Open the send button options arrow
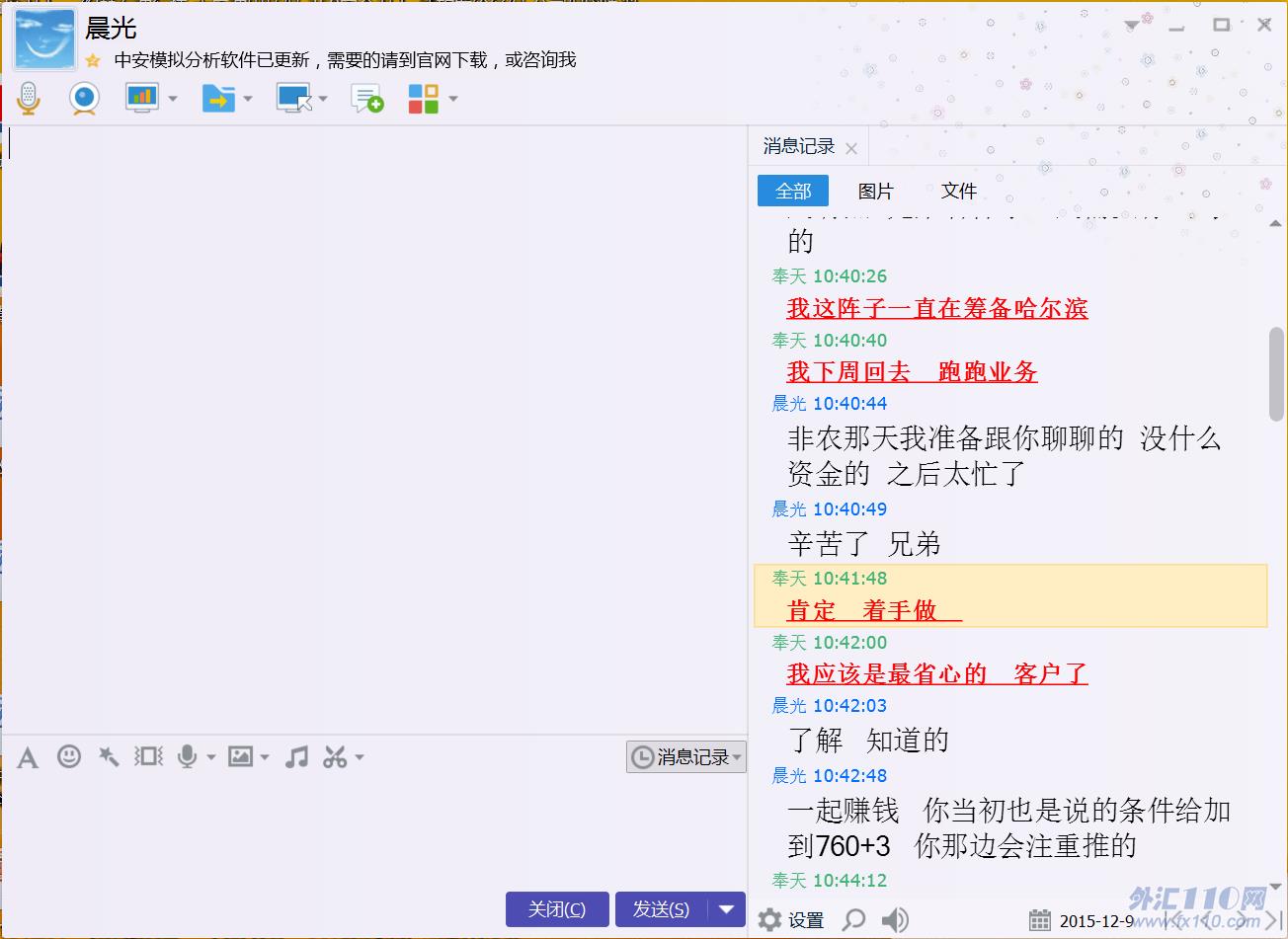The width and height of the screenshot is (1288, 939). pyautogui.click(x=727, y=909)
